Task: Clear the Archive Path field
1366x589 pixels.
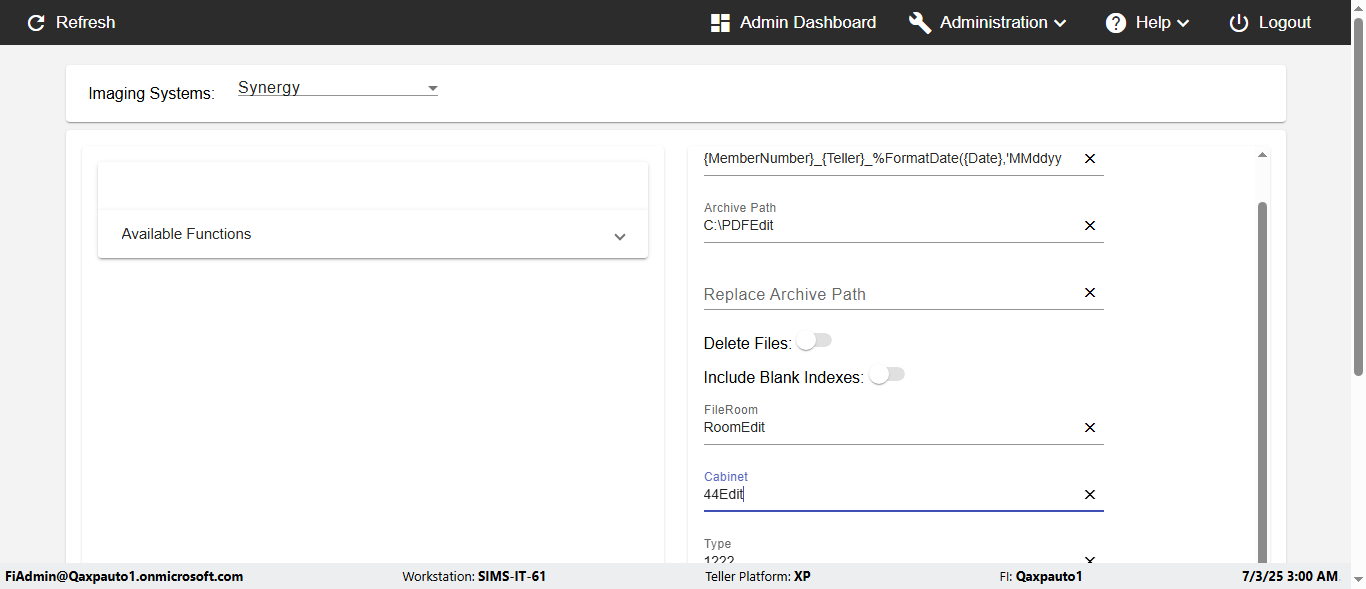Action: coord(1090,226)
